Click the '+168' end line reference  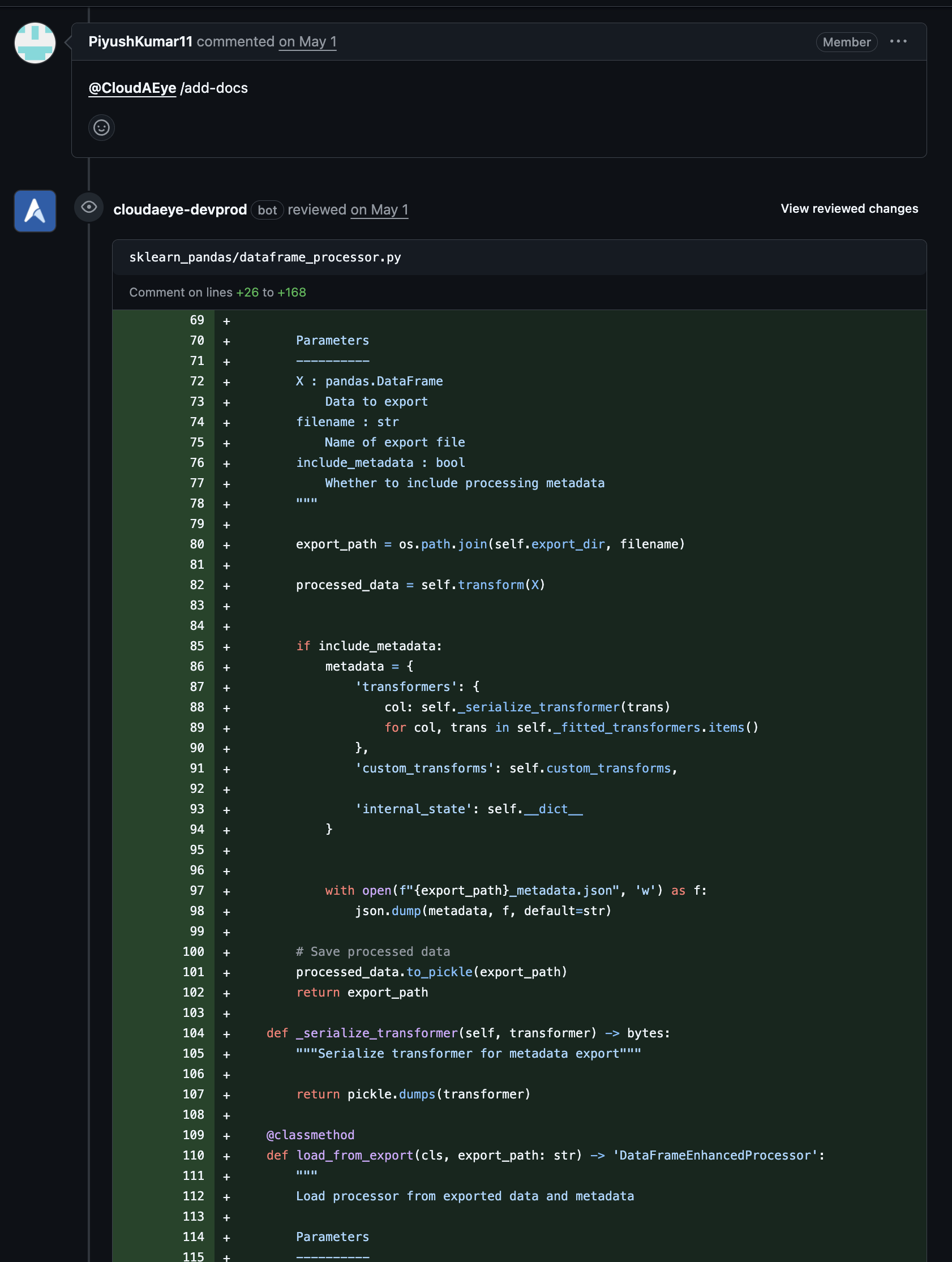click(x=291, y=292)
